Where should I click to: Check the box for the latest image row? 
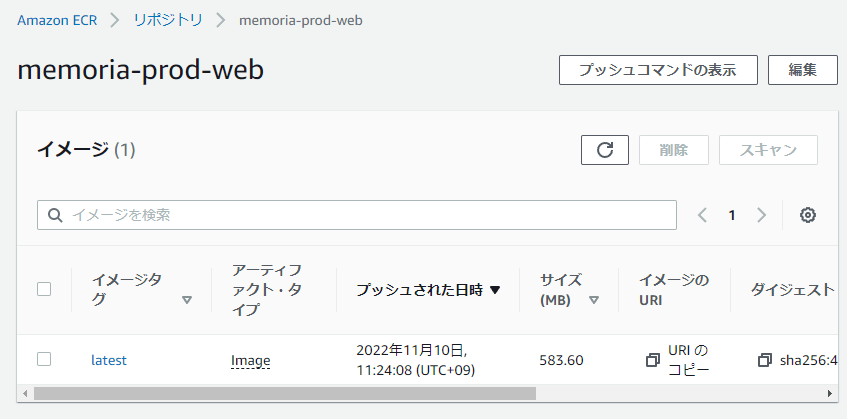pos(44,359)
